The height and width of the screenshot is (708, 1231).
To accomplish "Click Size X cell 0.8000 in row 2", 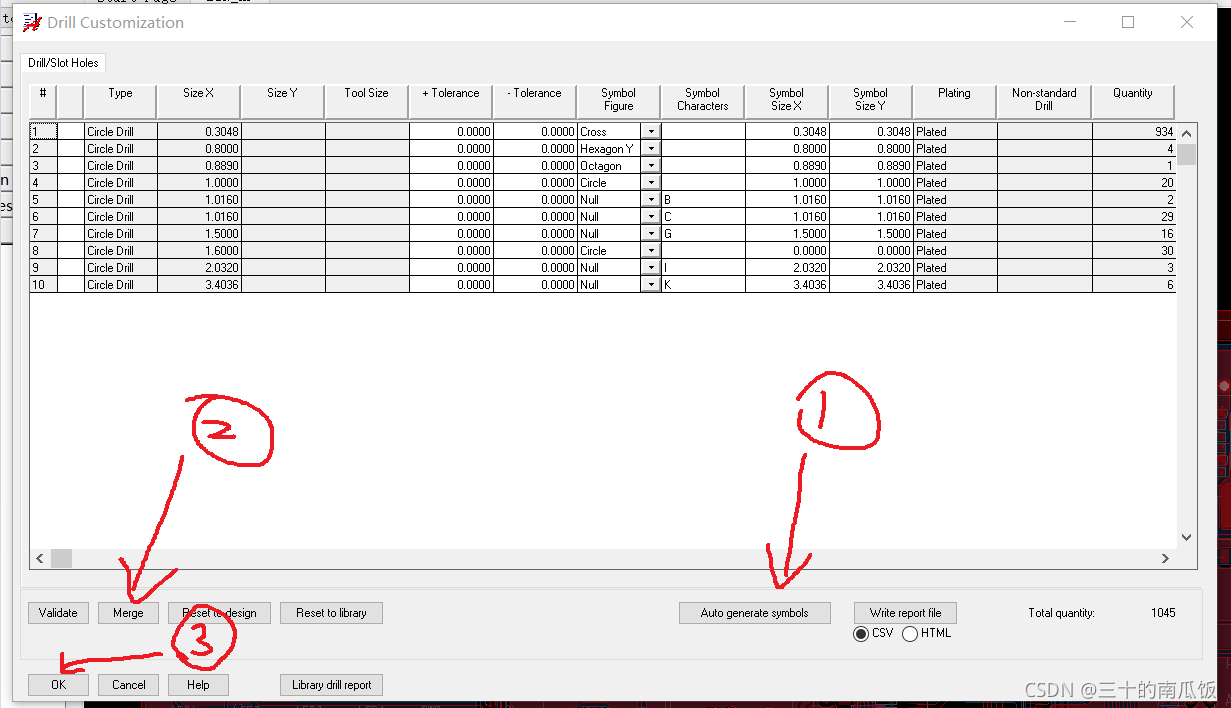I will [198, 149].
